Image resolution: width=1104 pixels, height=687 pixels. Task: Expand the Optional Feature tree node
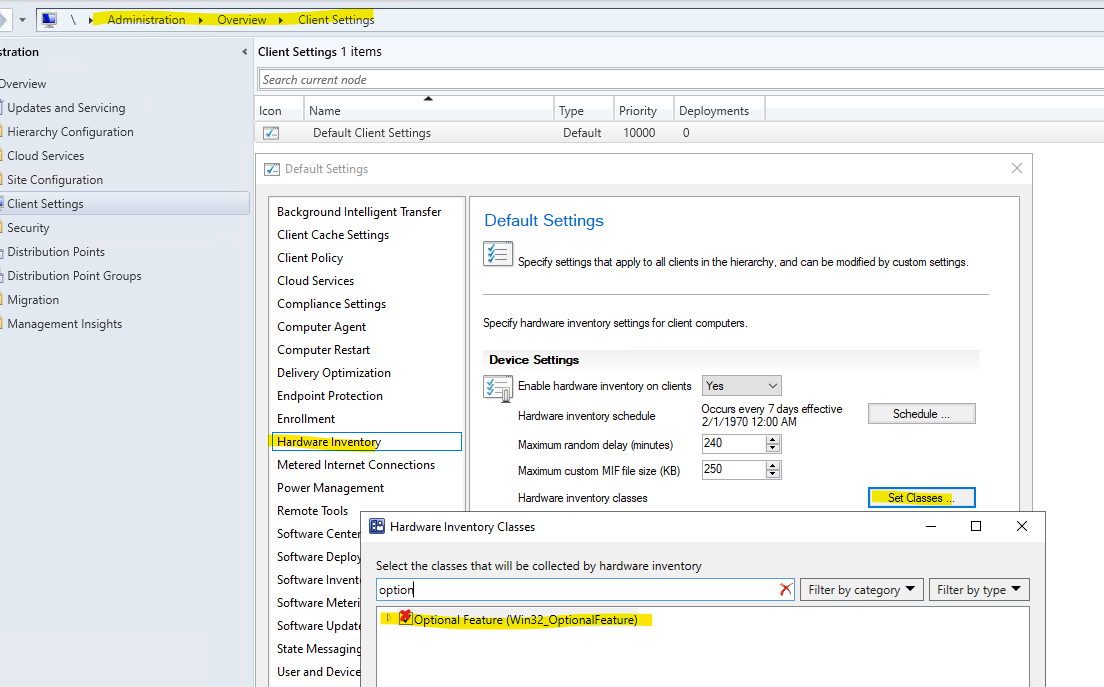pos(388,618)
